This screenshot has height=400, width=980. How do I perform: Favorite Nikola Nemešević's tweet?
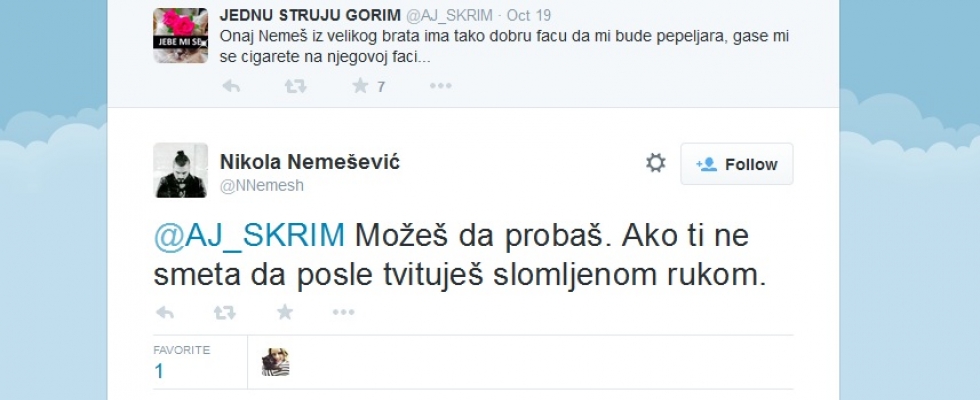[x=285, y=312]
